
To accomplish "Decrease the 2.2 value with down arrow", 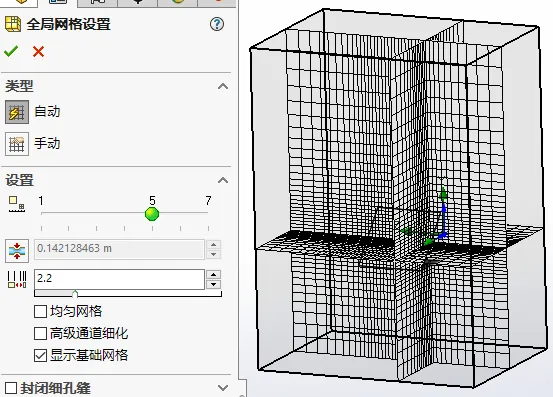I will (x=213, y=285).
